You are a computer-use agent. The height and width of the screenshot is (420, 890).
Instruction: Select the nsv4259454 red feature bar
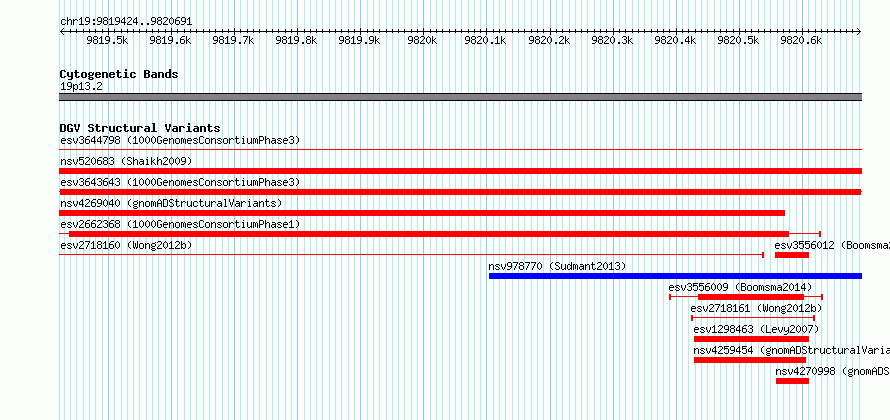[x=750, y=360]
